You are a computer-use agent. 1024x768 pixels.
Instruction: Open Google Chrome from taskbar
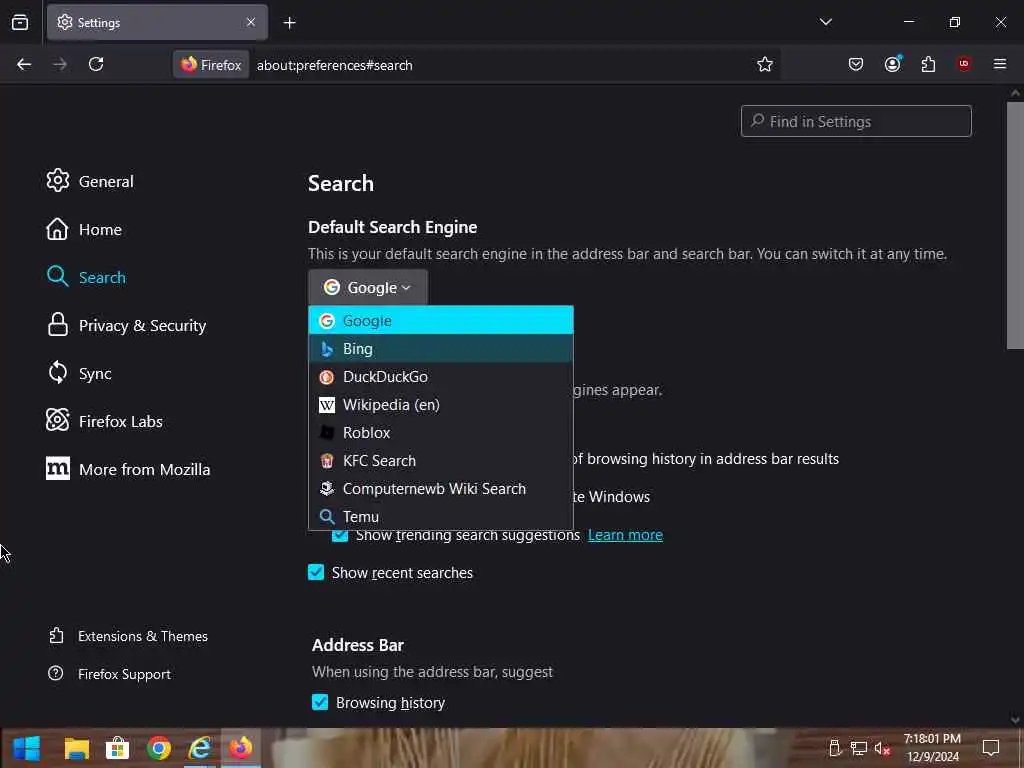pyautogui.click(x=159, y=748)
